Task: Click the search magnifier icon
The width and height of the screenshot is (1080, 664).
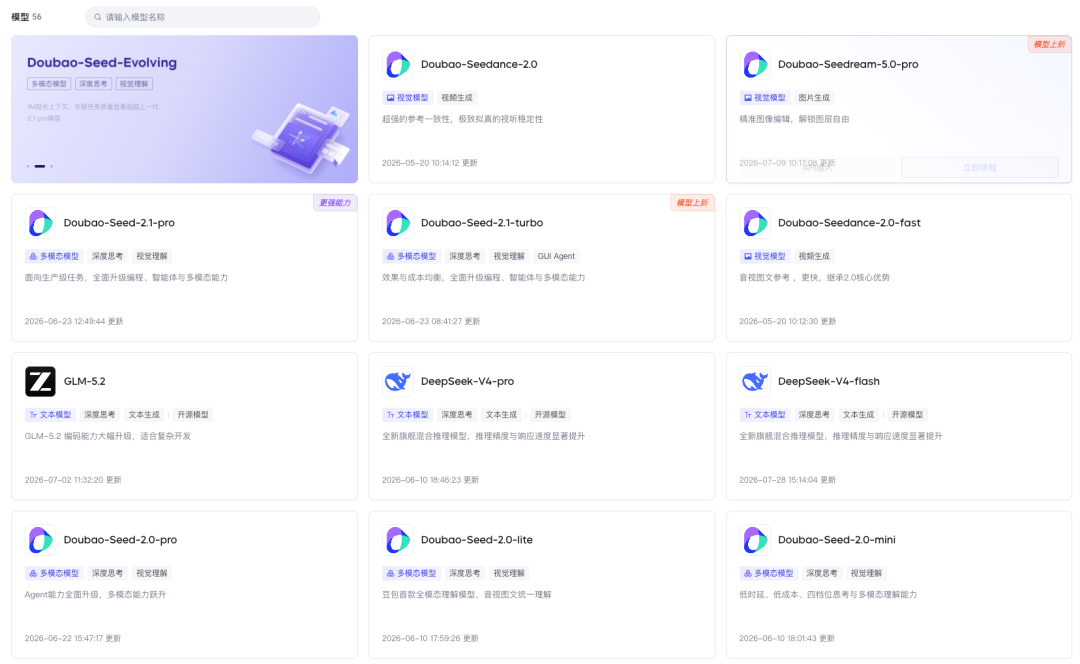Action: 98,17
